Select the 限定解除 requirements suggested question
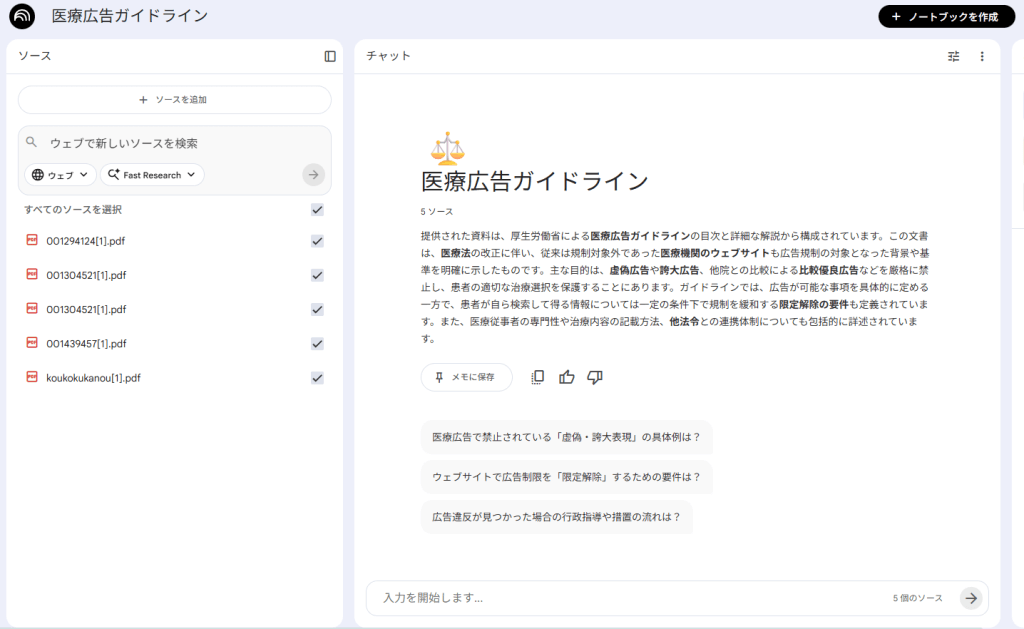 [566, 477]
